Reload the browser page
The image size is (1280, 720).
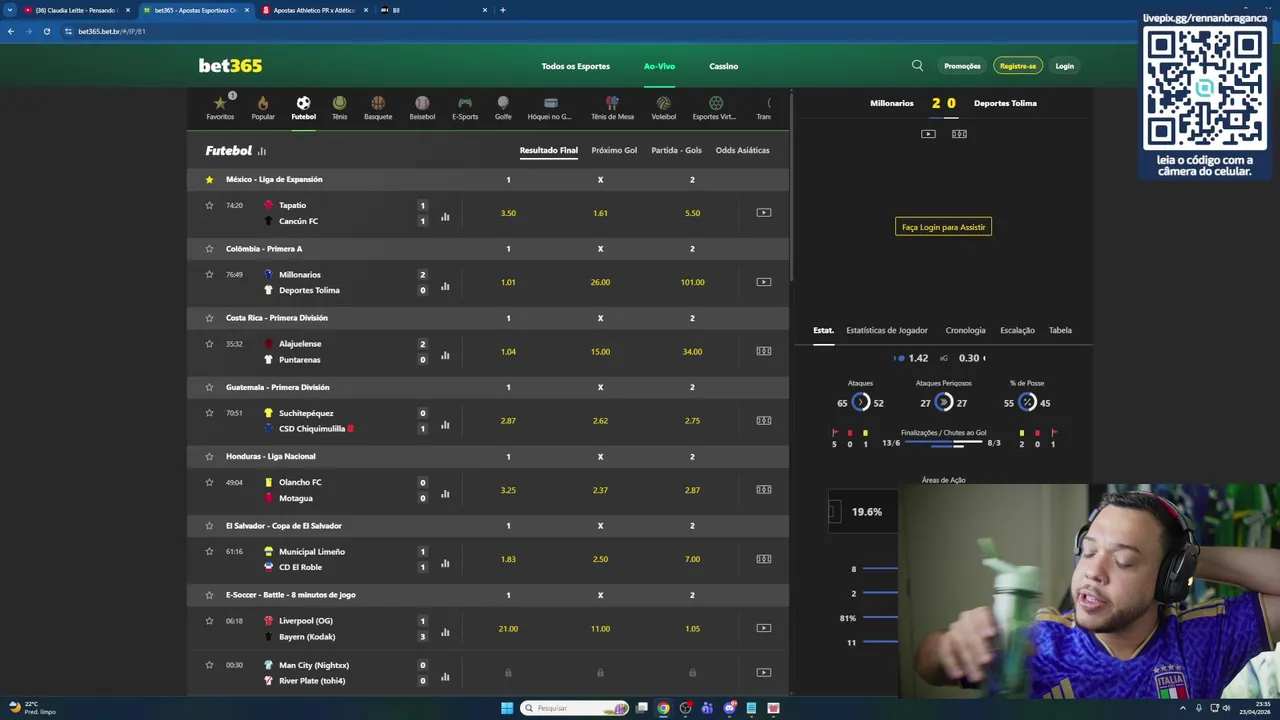pyautogui.click(x=46, y=31)
